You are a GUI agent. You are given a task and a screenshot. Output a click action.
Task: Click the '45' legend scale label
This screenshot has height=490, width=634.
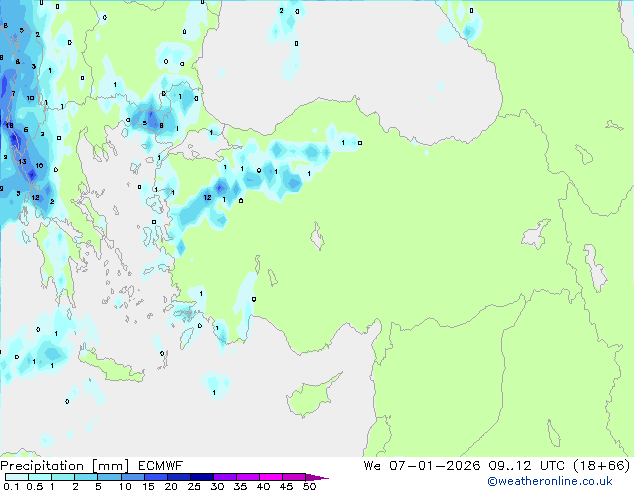click(x=286, y=486)
